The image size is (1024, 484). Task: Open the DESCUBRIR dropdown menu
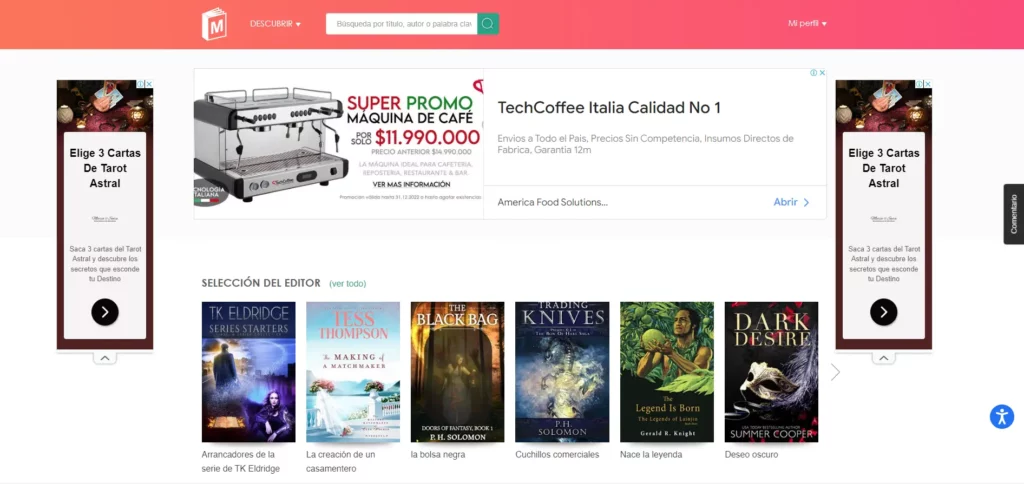pos(275,24)
